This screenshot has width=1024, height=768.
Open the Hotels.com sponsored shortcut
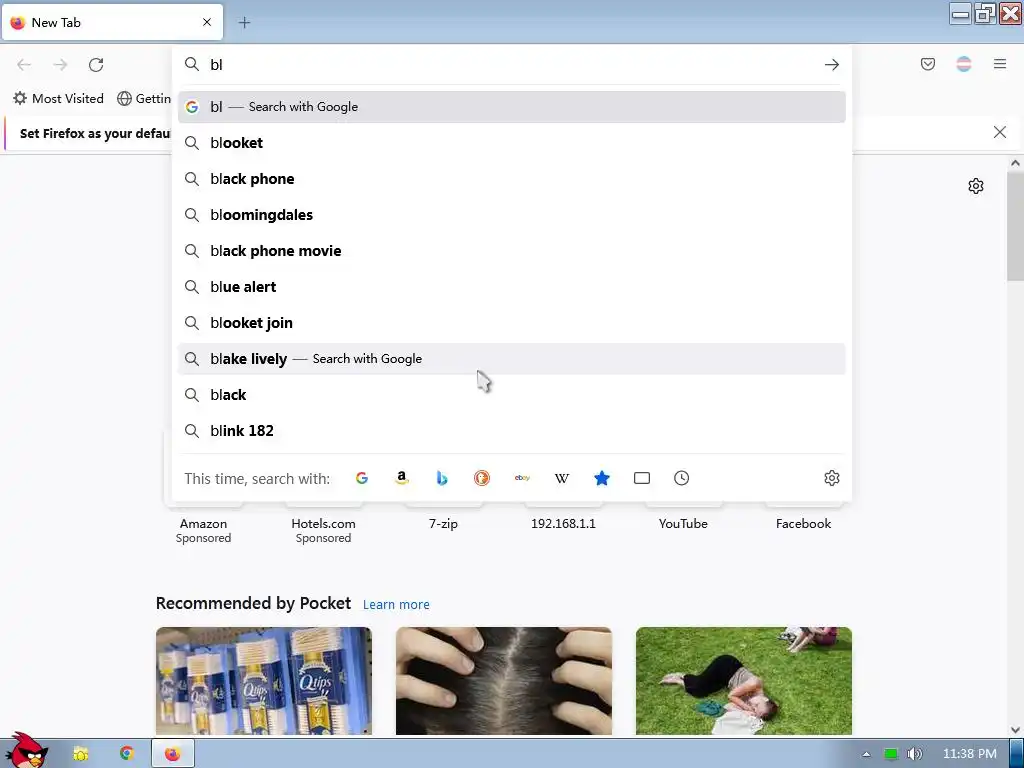[x=323, y=523]
